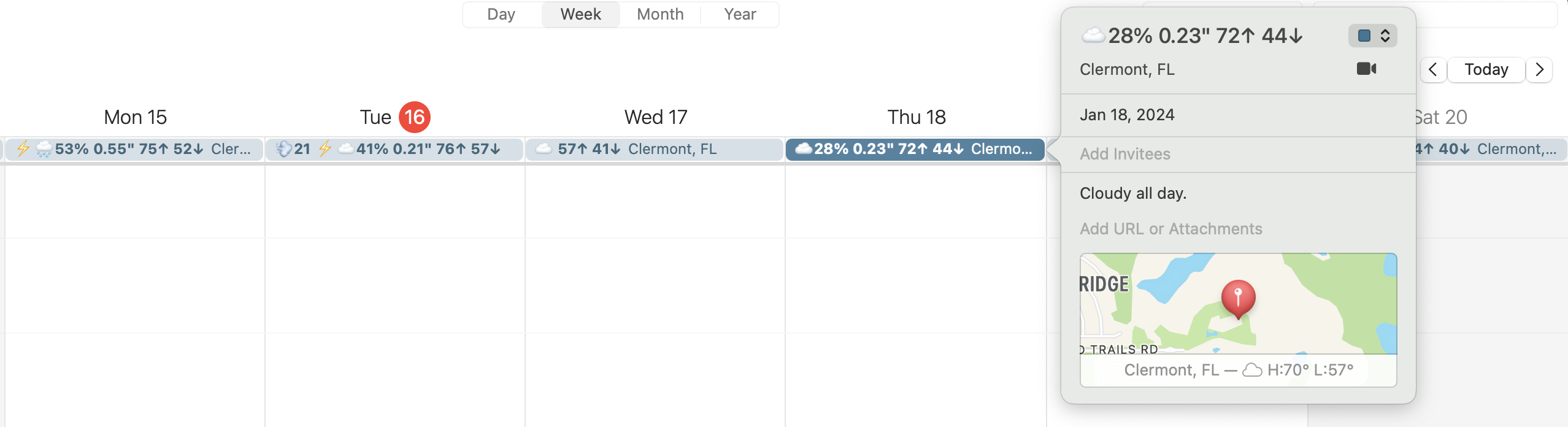Click the Jan 18, 2024 date field

point(1127,115)
